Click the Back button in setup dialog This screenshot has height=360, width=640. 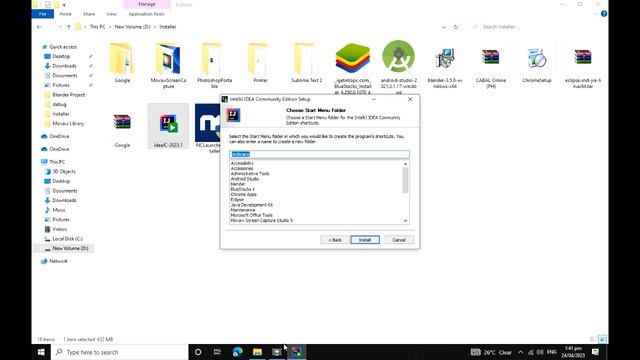pyautogui.click(x=334, y=240)
